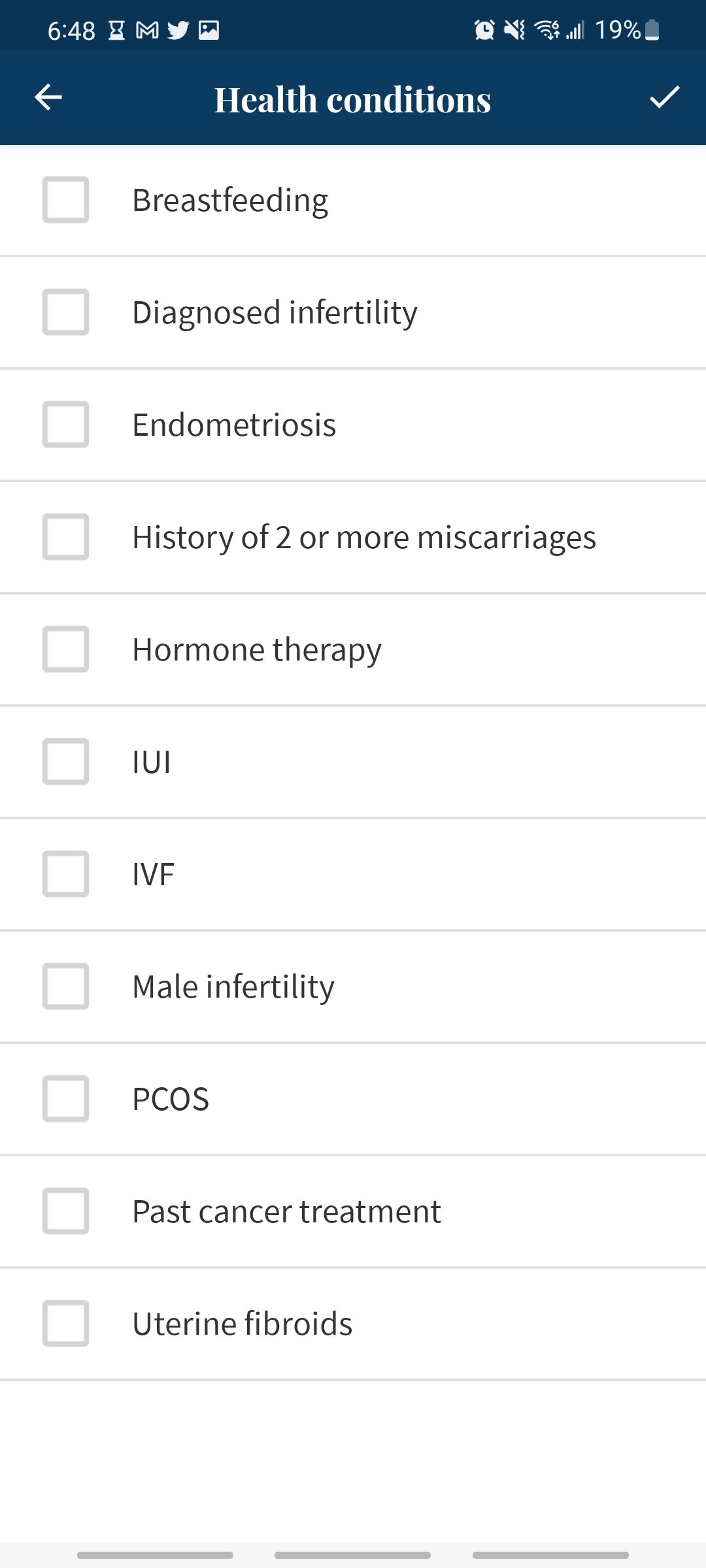Enable the Endometriosis option
The height and width of the screenshot is (1568, 706).
[x=65, y=425]
